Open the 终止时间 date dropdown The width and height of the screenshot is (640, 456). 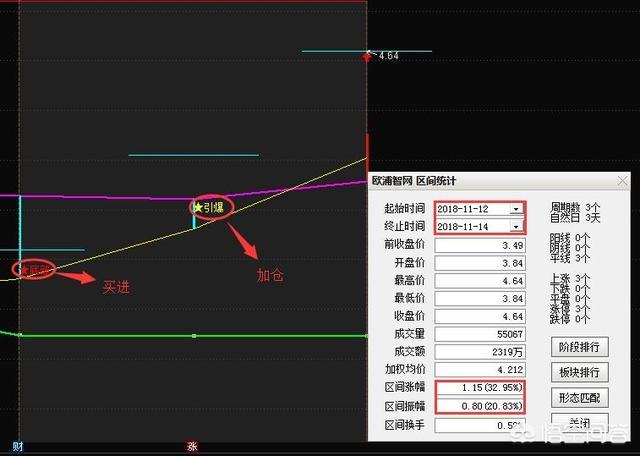pos(516,227)
